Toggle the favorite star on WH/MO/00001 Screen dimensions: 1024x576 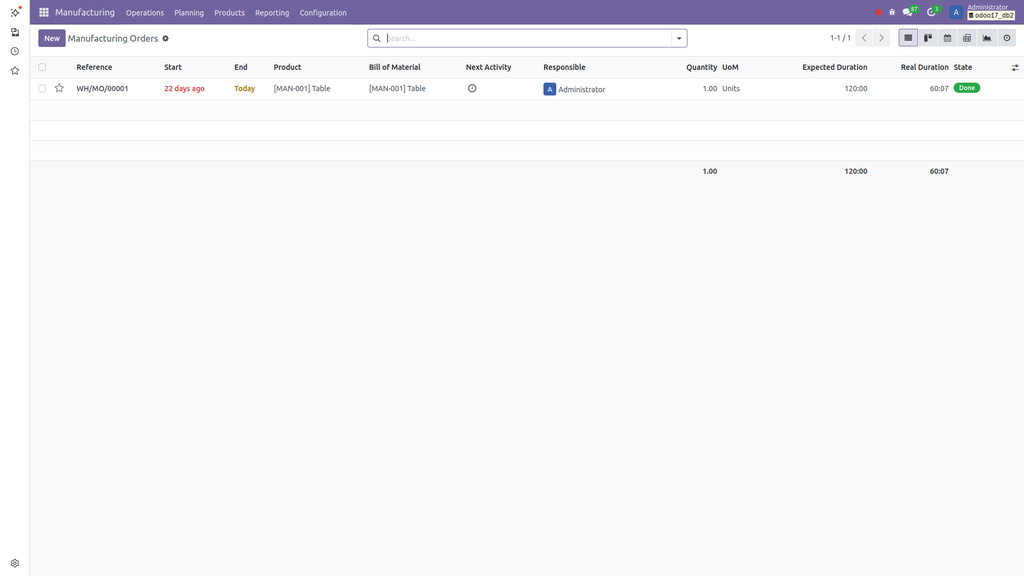[59, 88]
